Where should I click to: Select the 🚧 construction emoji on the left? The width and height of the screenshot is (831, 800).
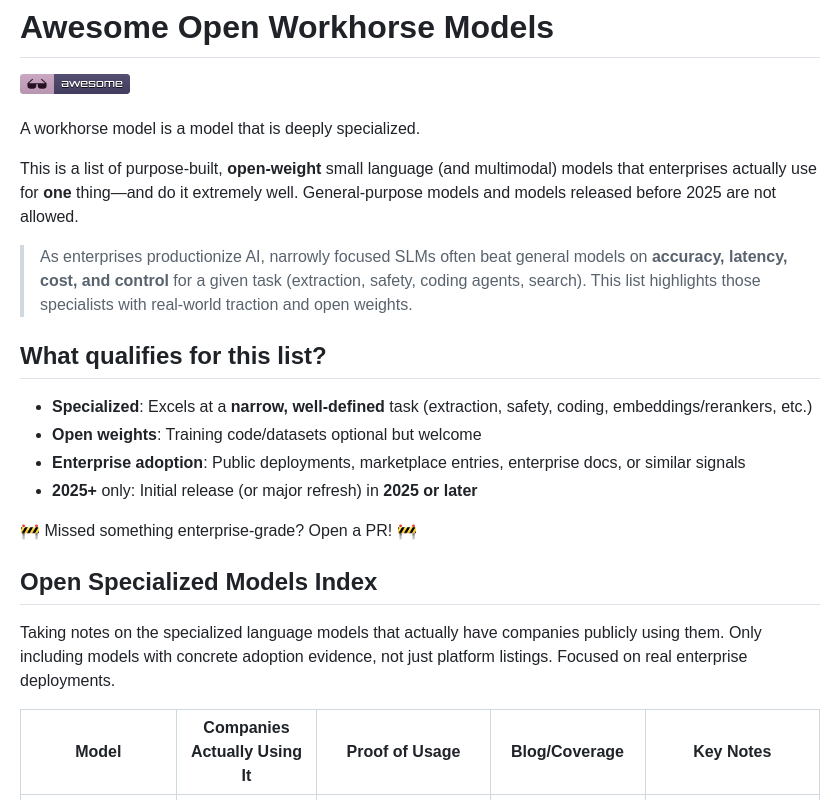pyautogui.click(x=30, y=531)
